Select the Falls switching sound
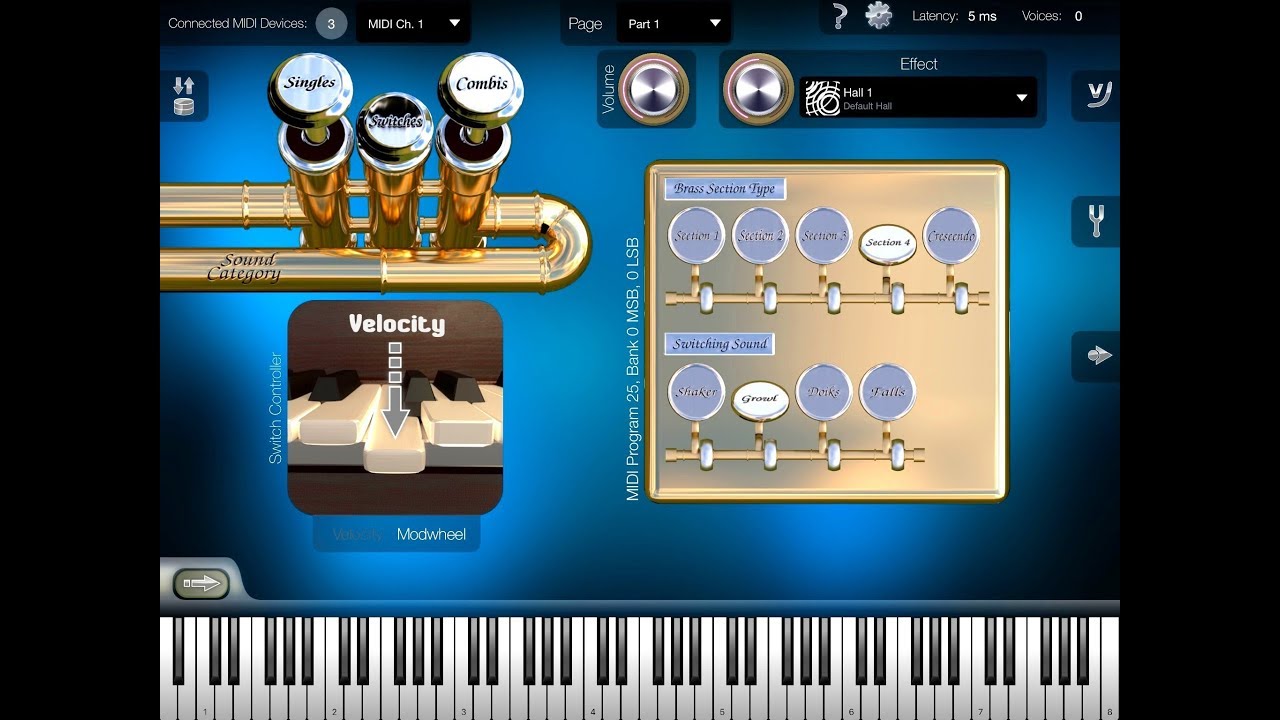1280x720 pixels. (888, 392)
